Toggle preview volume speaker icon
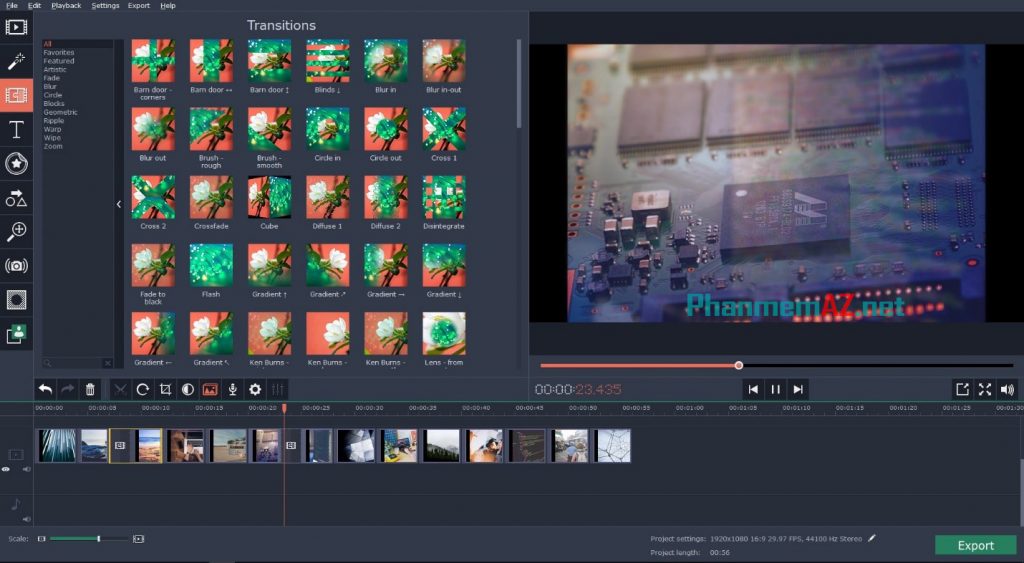Image resolution: width=1024 pixels, height=563 pixels. (x=1007, y=389)
